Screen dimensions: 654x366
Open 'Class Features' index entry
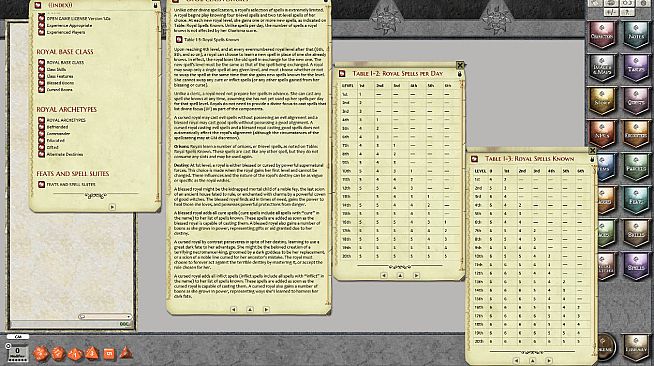click(60, 76)
